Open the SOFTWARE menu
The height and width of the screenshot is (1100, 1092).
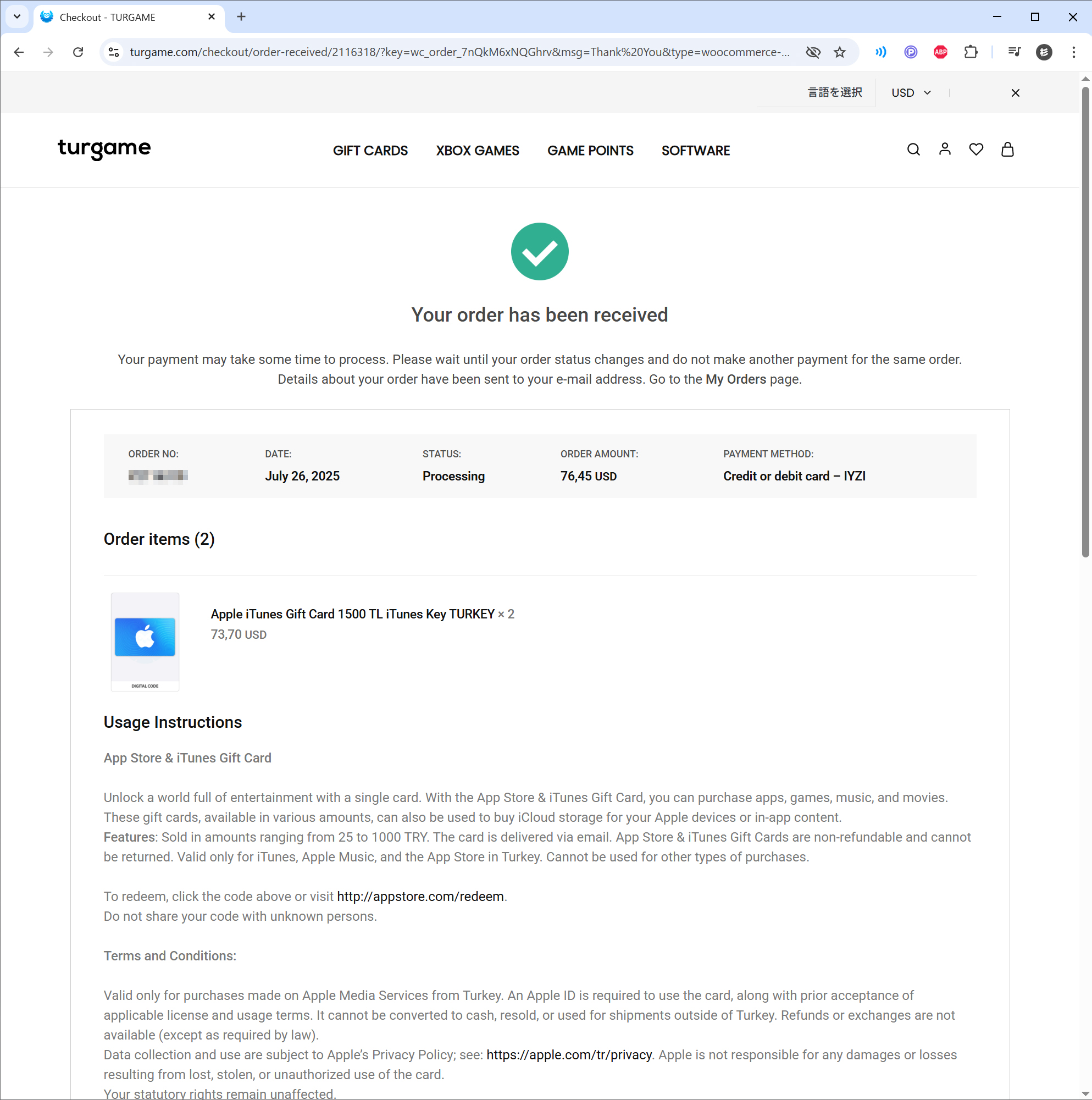coord(696,150)
